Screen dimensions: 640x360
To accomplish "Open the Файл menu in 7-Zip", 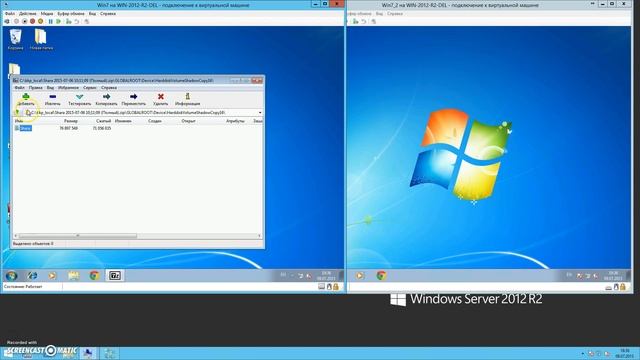I will pyautogui.click(x=19, y=88).
